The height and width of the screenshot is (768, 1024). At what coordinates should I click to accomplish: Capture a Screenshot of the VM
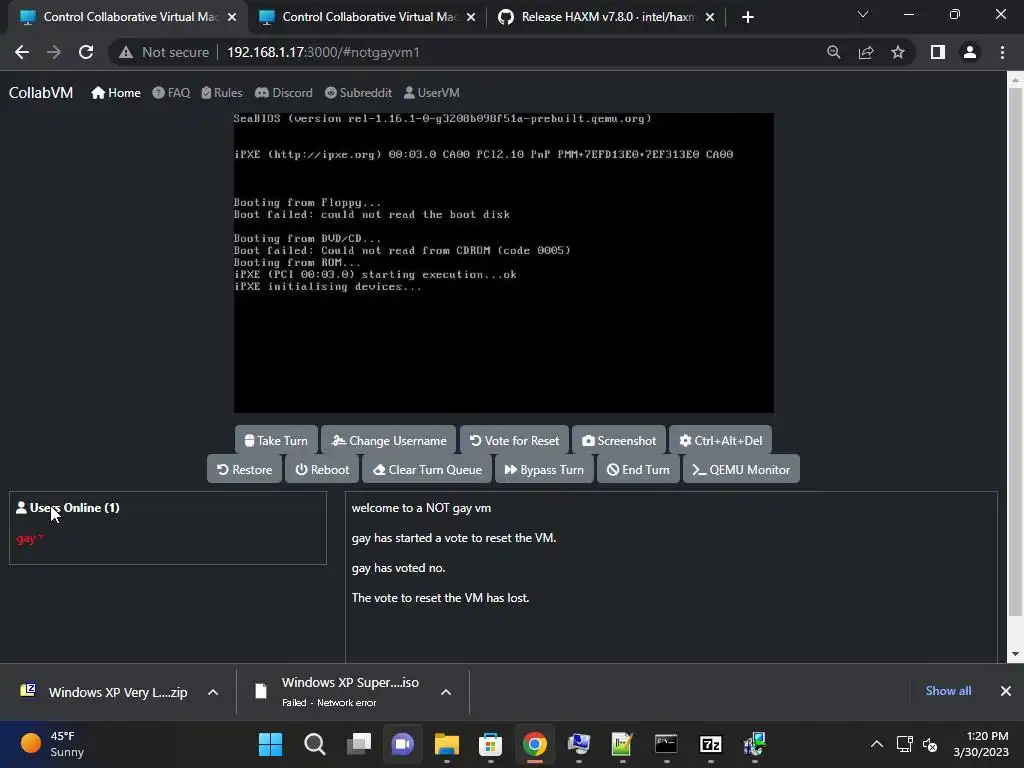tap(619, 440)
